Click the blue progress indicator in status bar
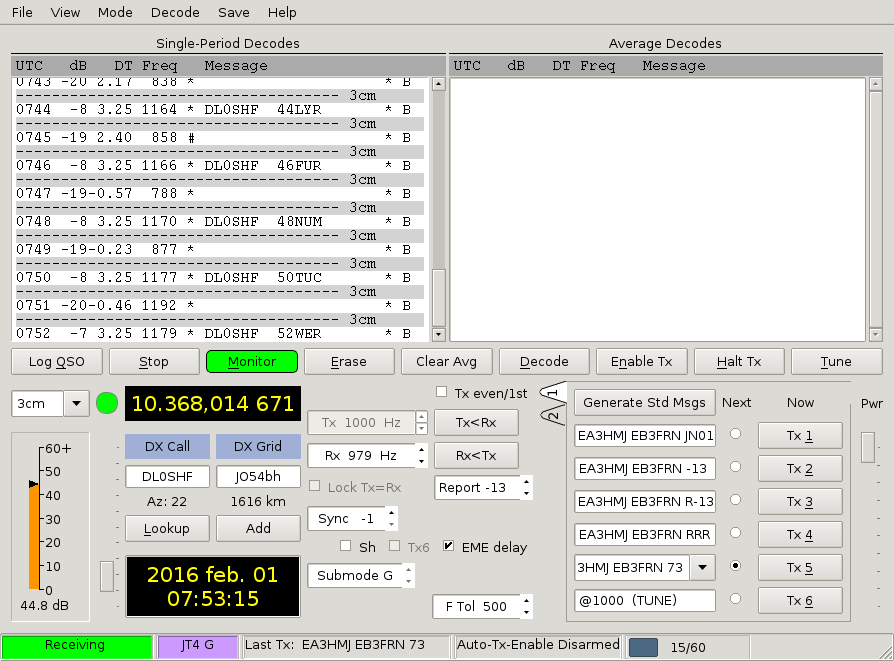 pos(642,646)
